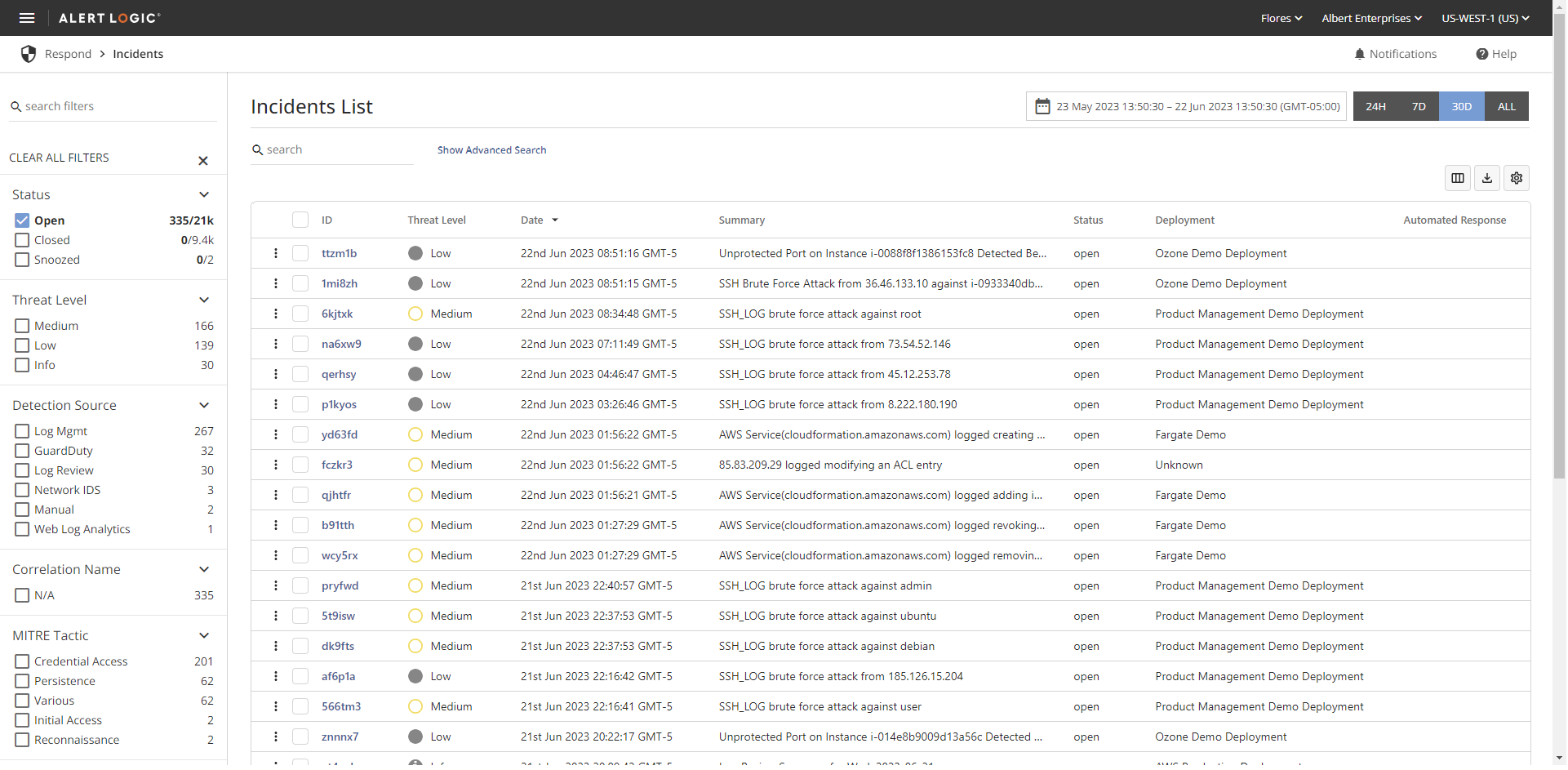Open the date range picker field
The height and width of the screenshot is (770, 1568).
(x=1186, y=106)
